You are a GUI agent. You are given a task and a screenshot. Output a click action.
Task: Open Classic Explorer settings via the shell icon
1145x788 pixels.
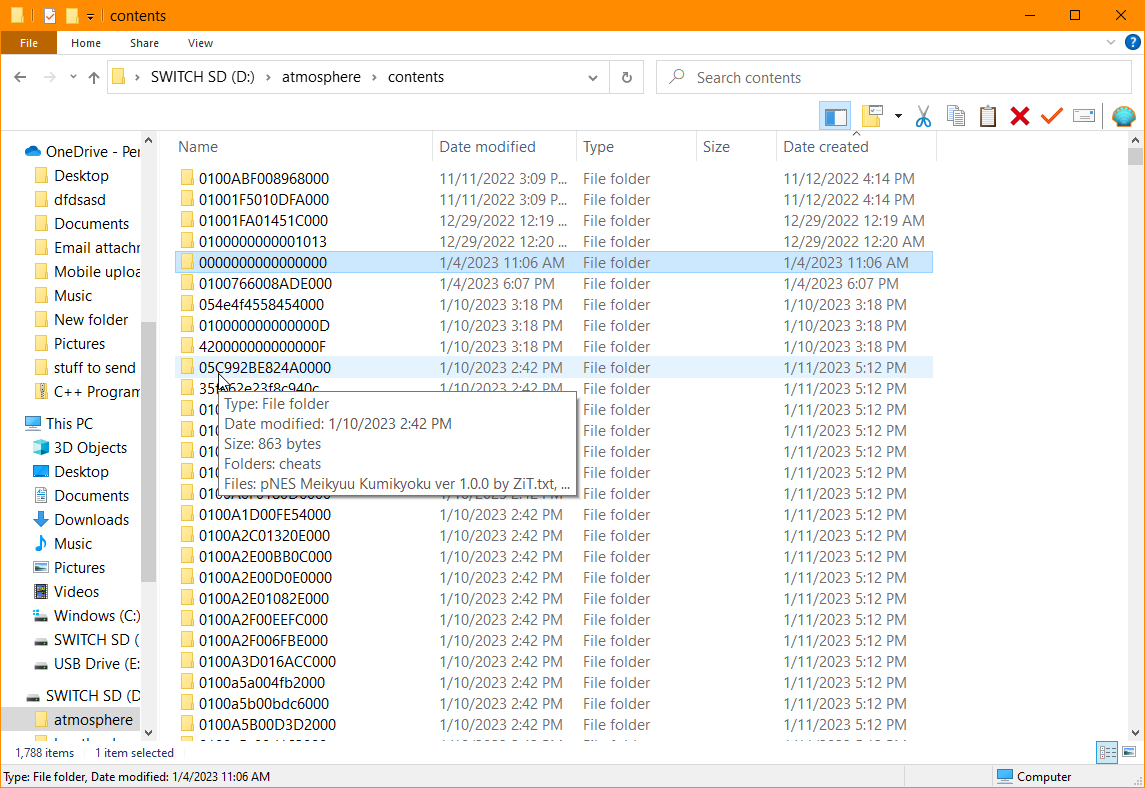[x=1124, y=116]
